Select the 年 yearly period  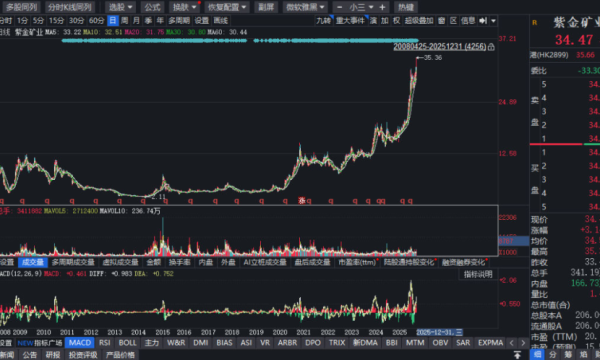pos(160,20)
